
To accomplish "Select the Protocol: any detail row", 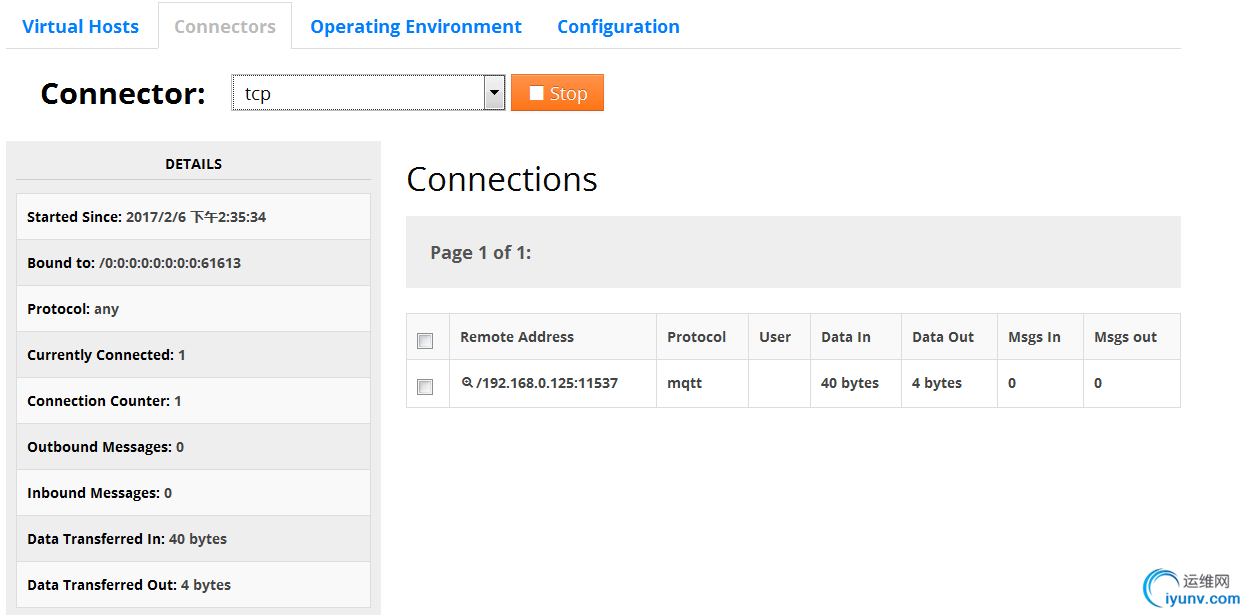I will [194, 309].
